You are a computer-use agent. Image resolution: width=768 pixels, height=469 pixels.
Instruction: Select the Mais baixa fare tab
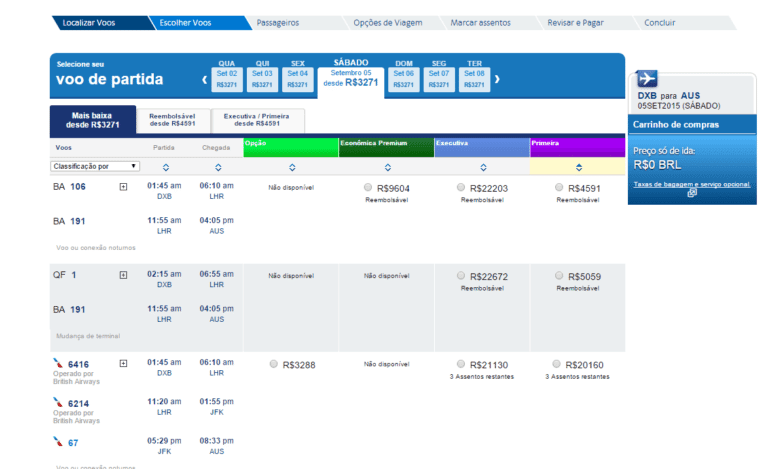[x=92, y=121]
